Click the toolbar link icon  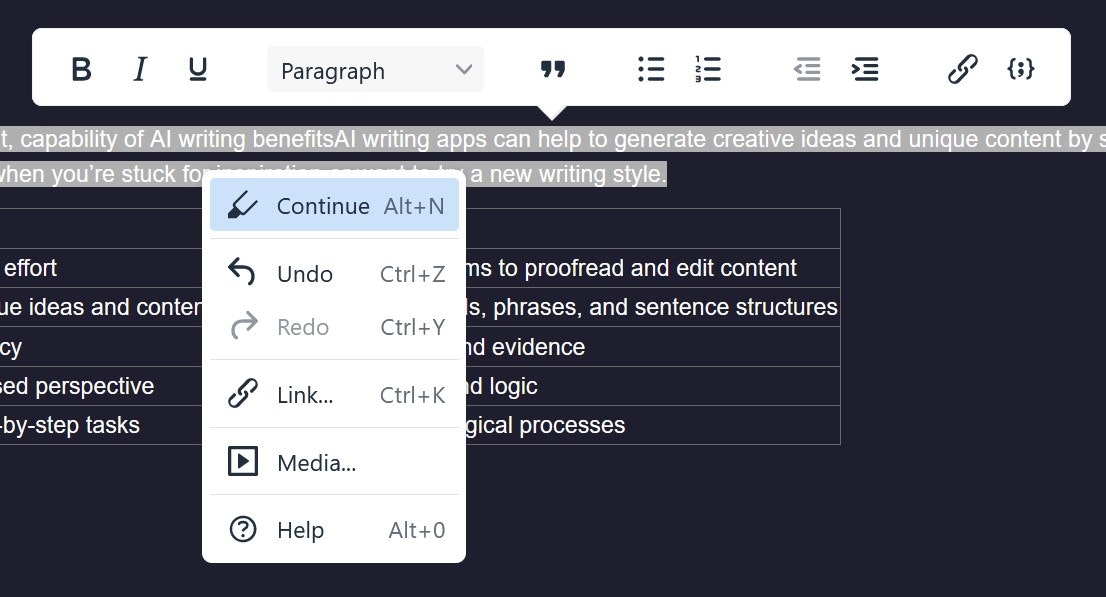(x=963, y=69)
